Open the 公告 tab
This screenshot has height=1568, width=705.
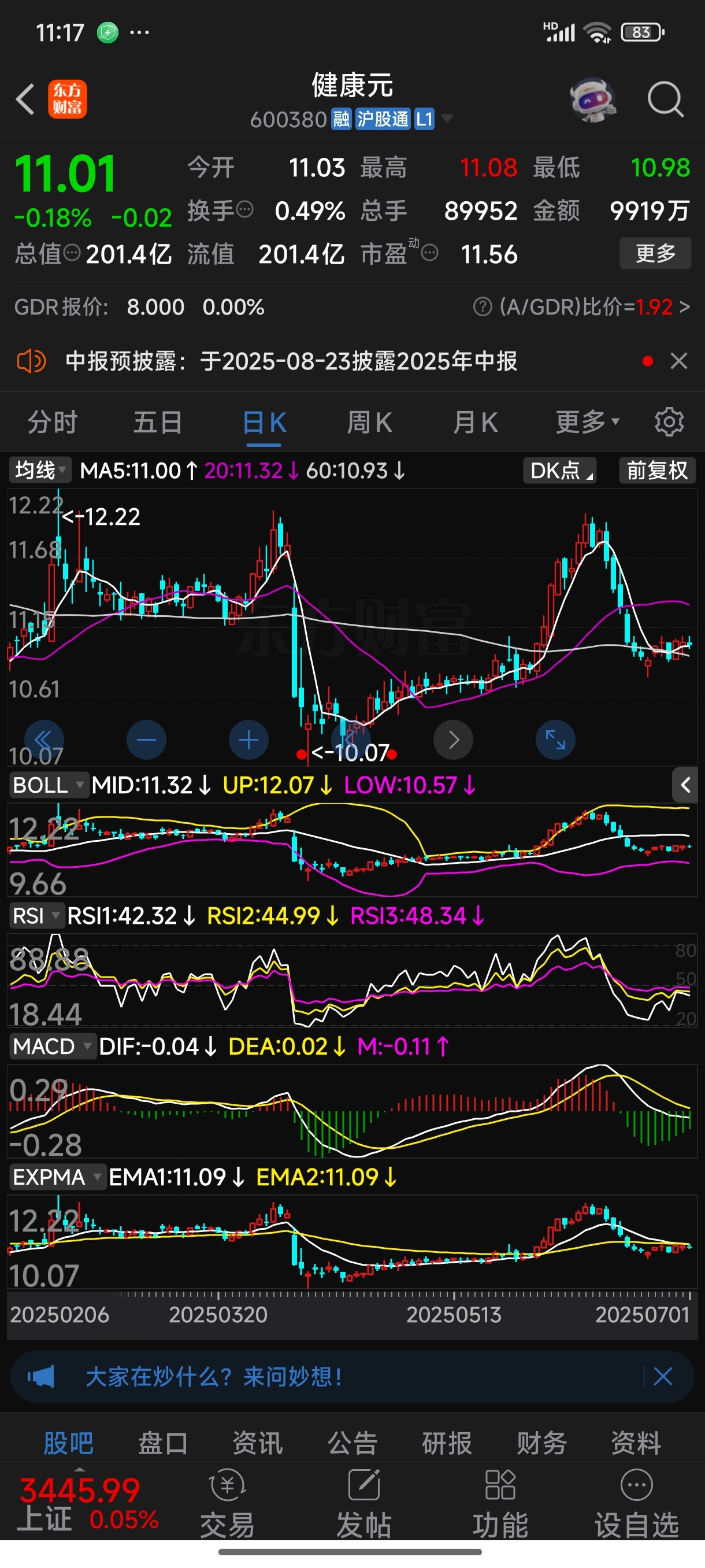click(x=352, y=1443)
